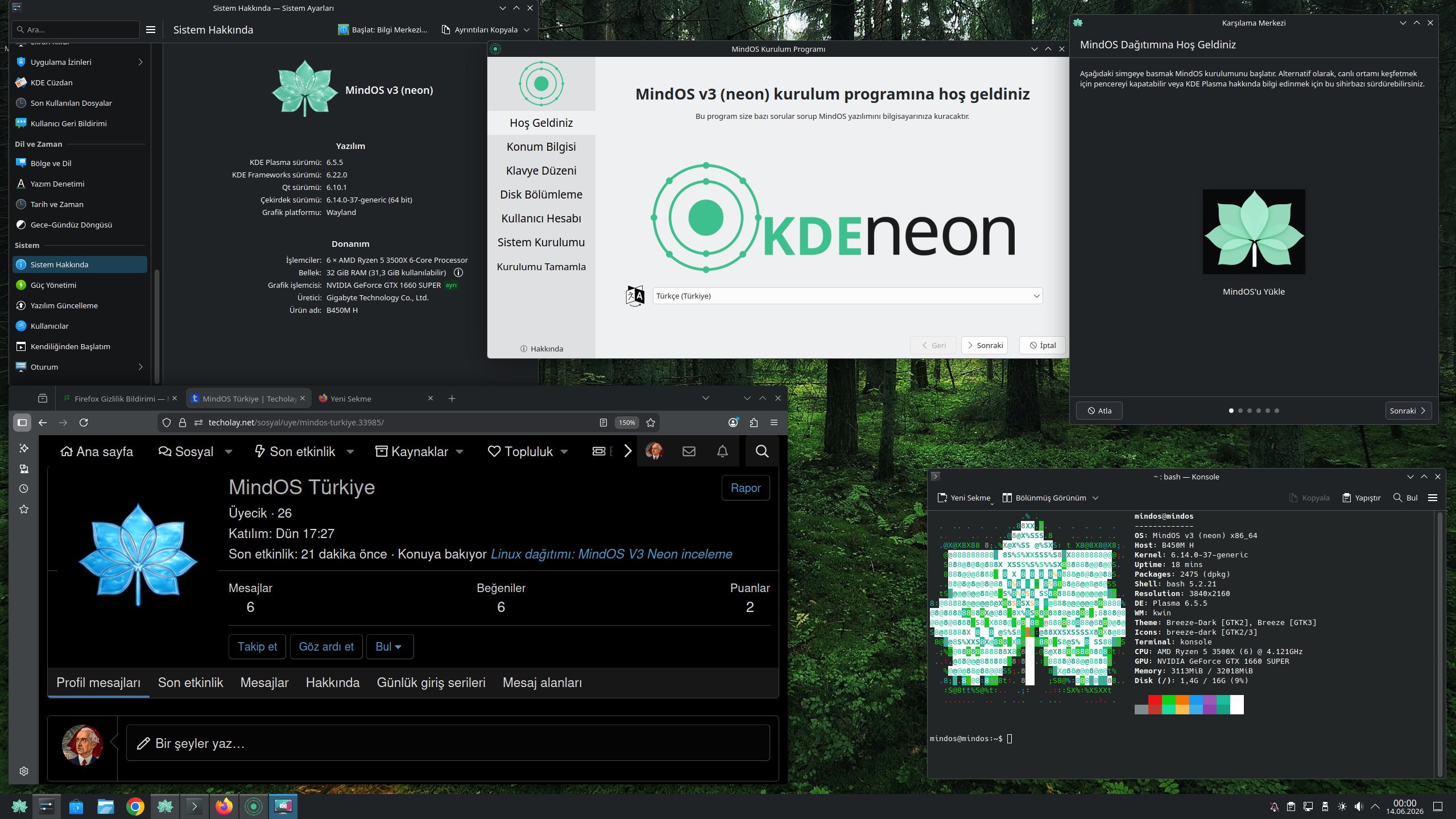Image resolution: width=1456 pixels, height=819 pixels.
Task: Open synced tabs in the Firefox sidebar
Action: (x=24, y=469)
